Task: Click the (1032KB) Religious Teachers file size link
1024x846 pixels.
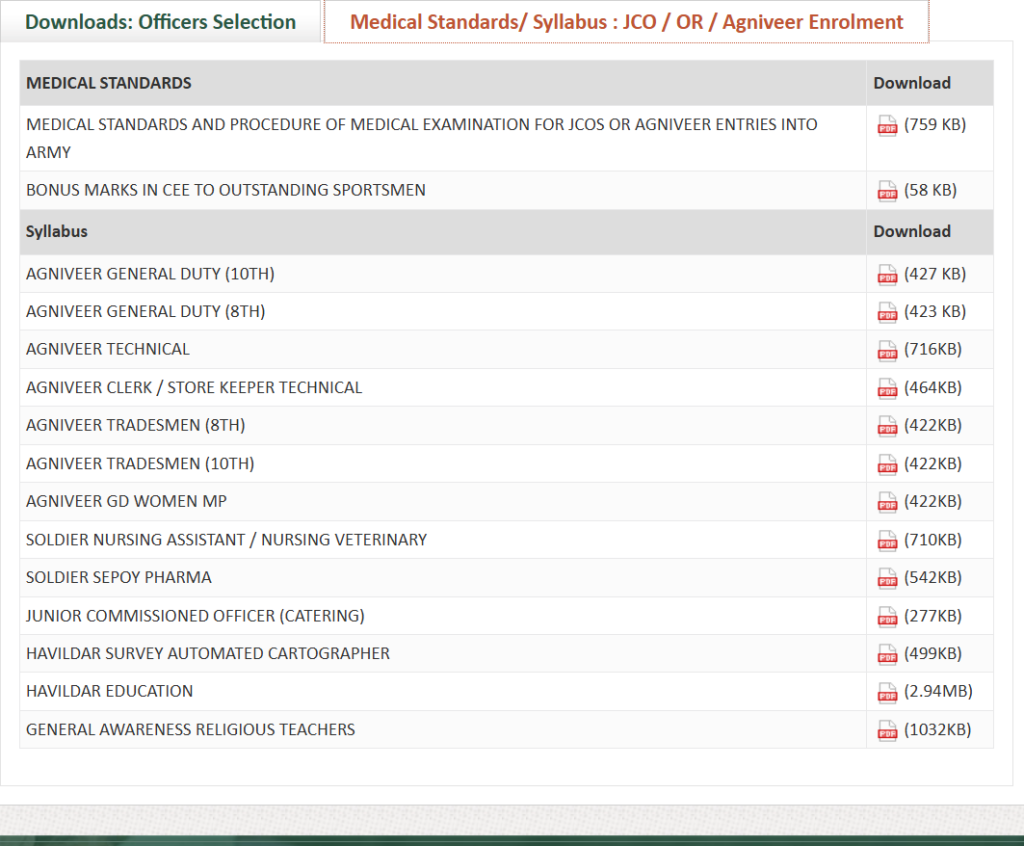Action: coord(937,730)
